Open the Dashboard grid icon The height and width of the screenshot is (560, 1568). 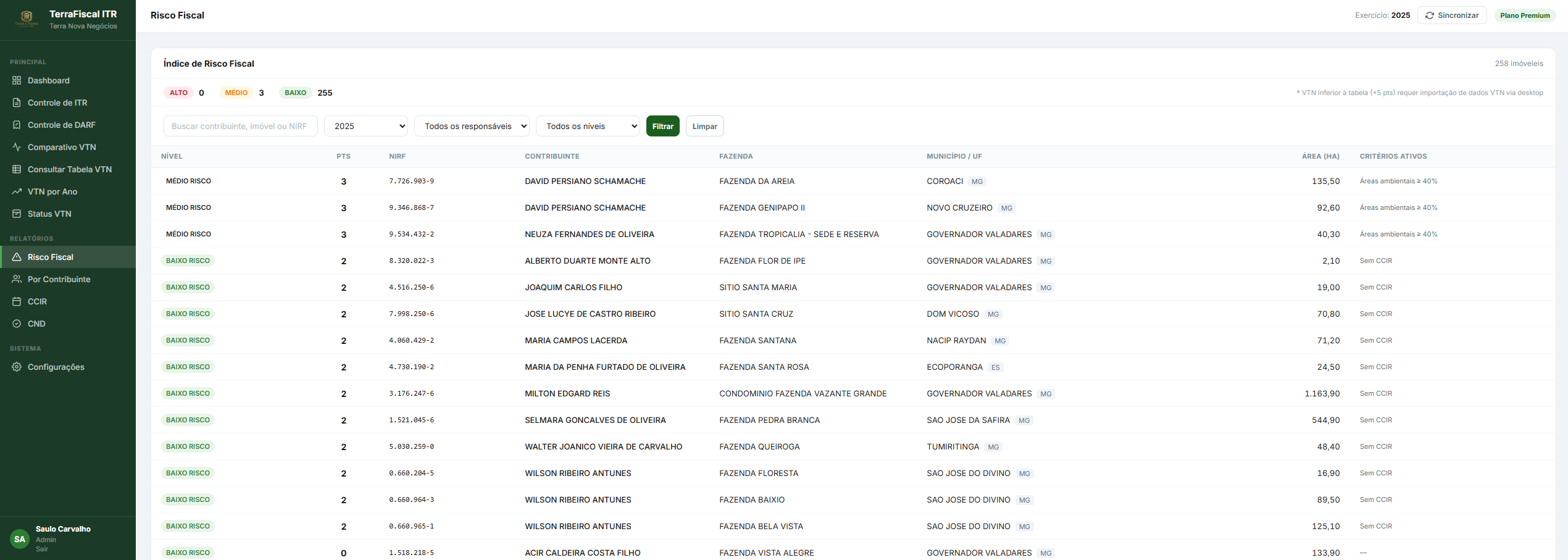17,80
